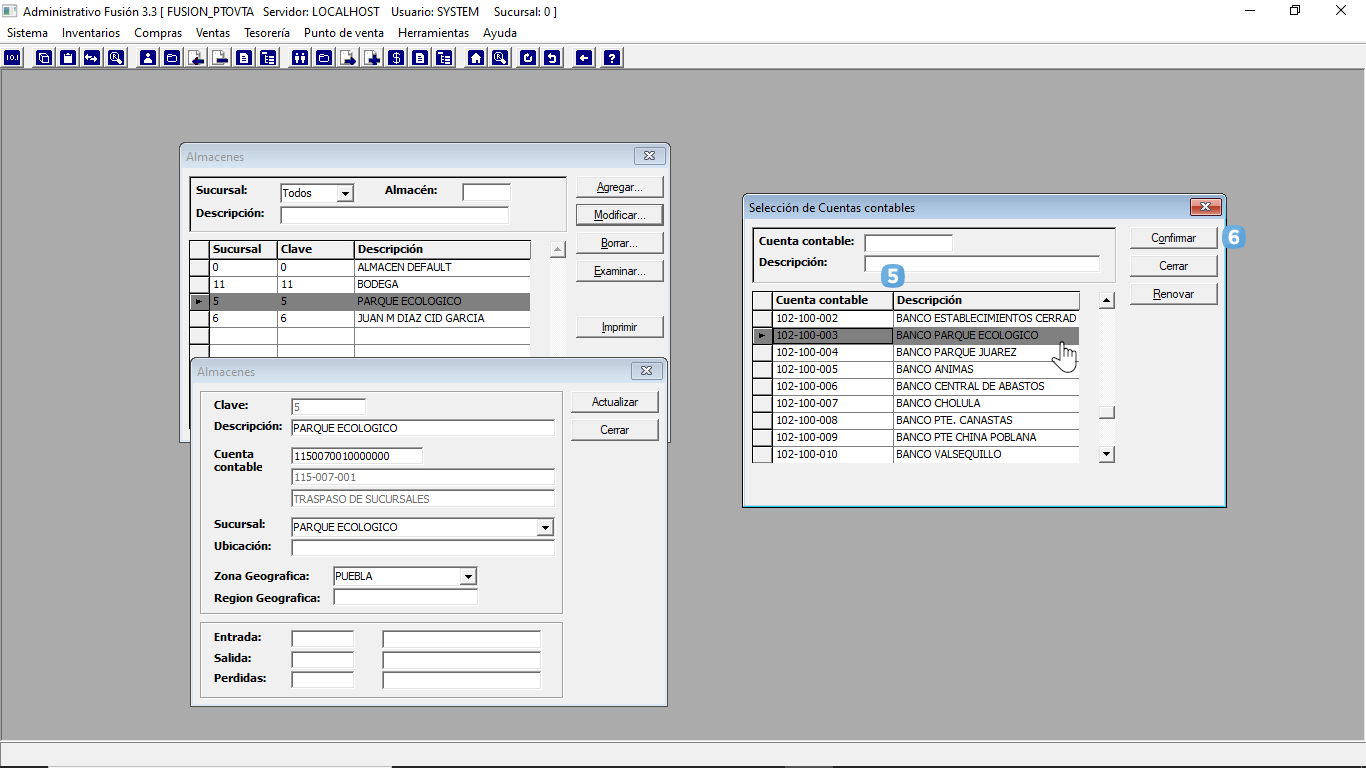This screenshot has height=768, width=1366.
Task: Open the Sistema menu
Action: tap(27, 33)
